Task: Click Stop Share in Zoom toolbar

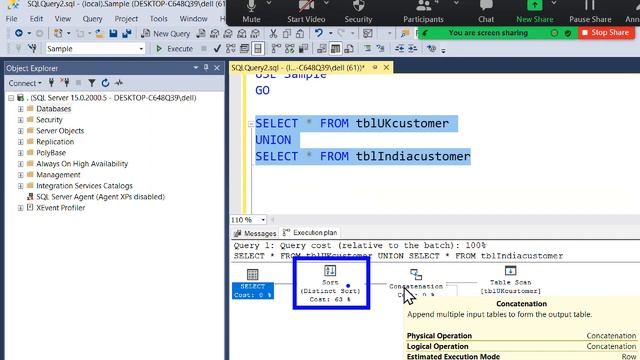Action: pyautogui.click(x=606, y=33)
